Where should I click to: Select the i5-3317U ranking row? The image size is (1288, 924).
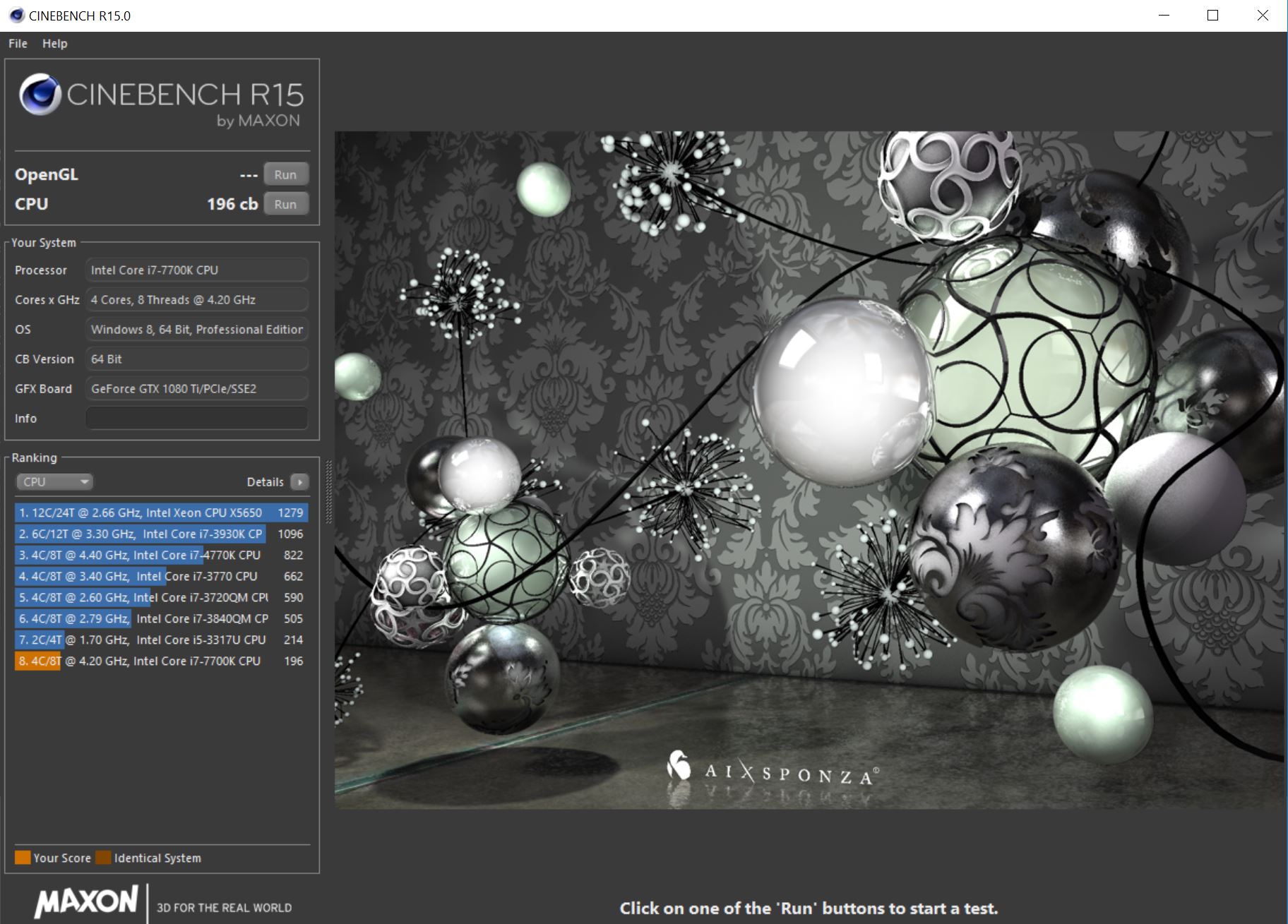click(161, 640)
